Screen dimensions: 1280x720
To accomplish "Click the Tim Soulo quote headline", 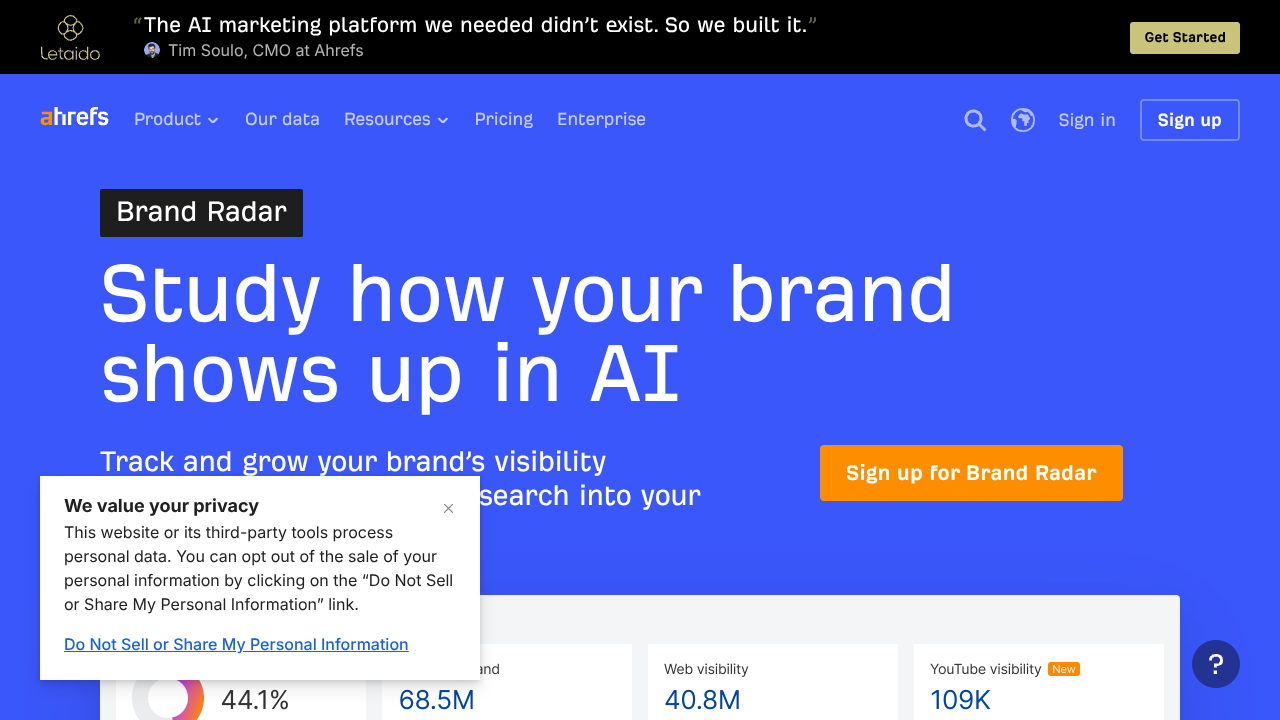I will click(475, 25).
